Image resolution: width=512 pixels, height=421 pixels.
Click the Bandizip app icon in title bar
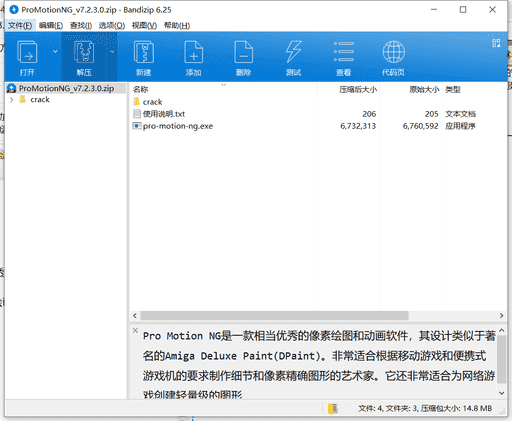[14, 10]
